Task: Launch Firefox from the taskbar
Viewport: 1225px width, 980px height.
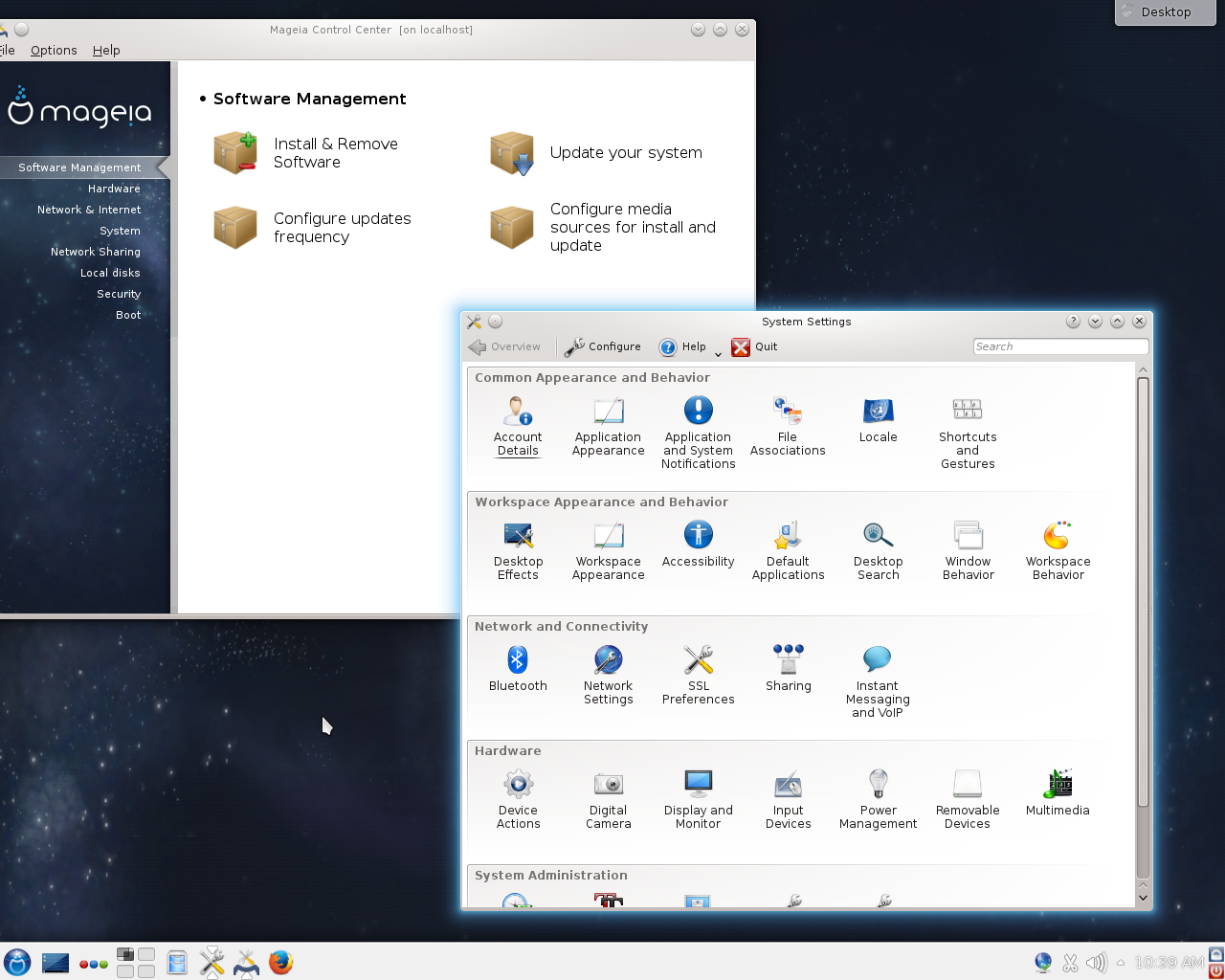Action: pos(280,962)
